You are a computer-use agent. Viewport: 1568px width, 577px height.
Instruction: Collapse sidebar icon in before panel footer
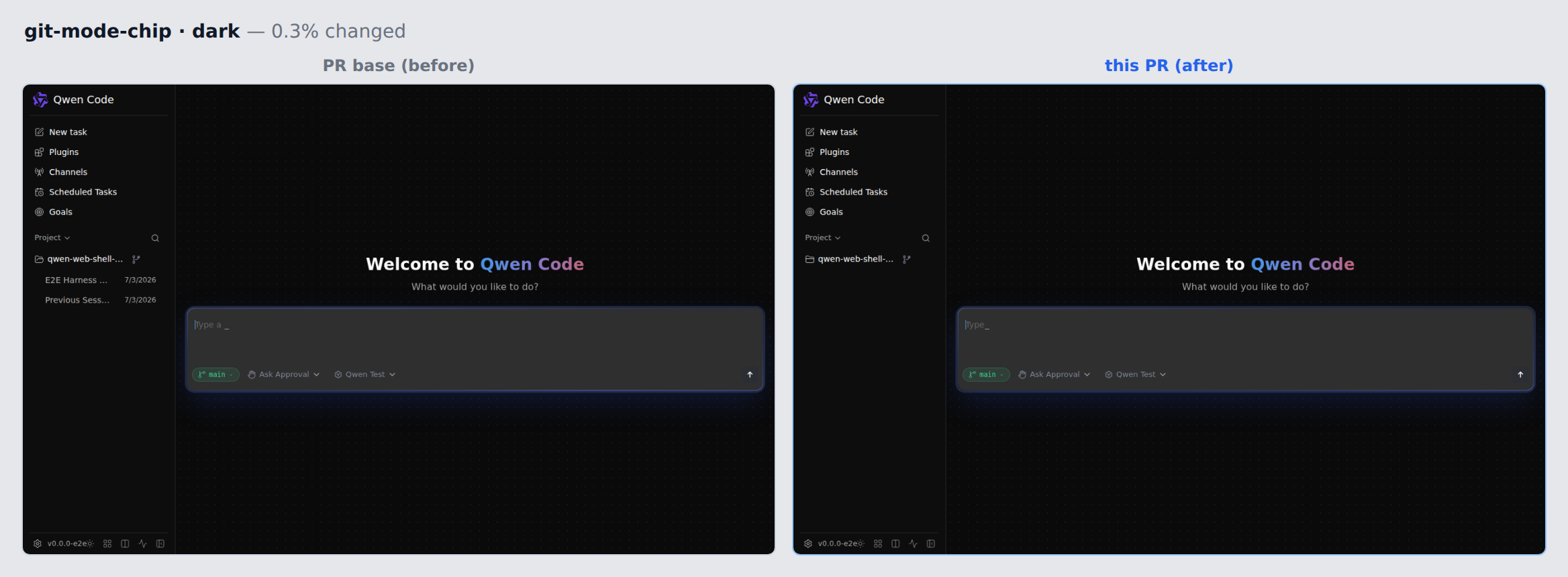tap(160, 543)
